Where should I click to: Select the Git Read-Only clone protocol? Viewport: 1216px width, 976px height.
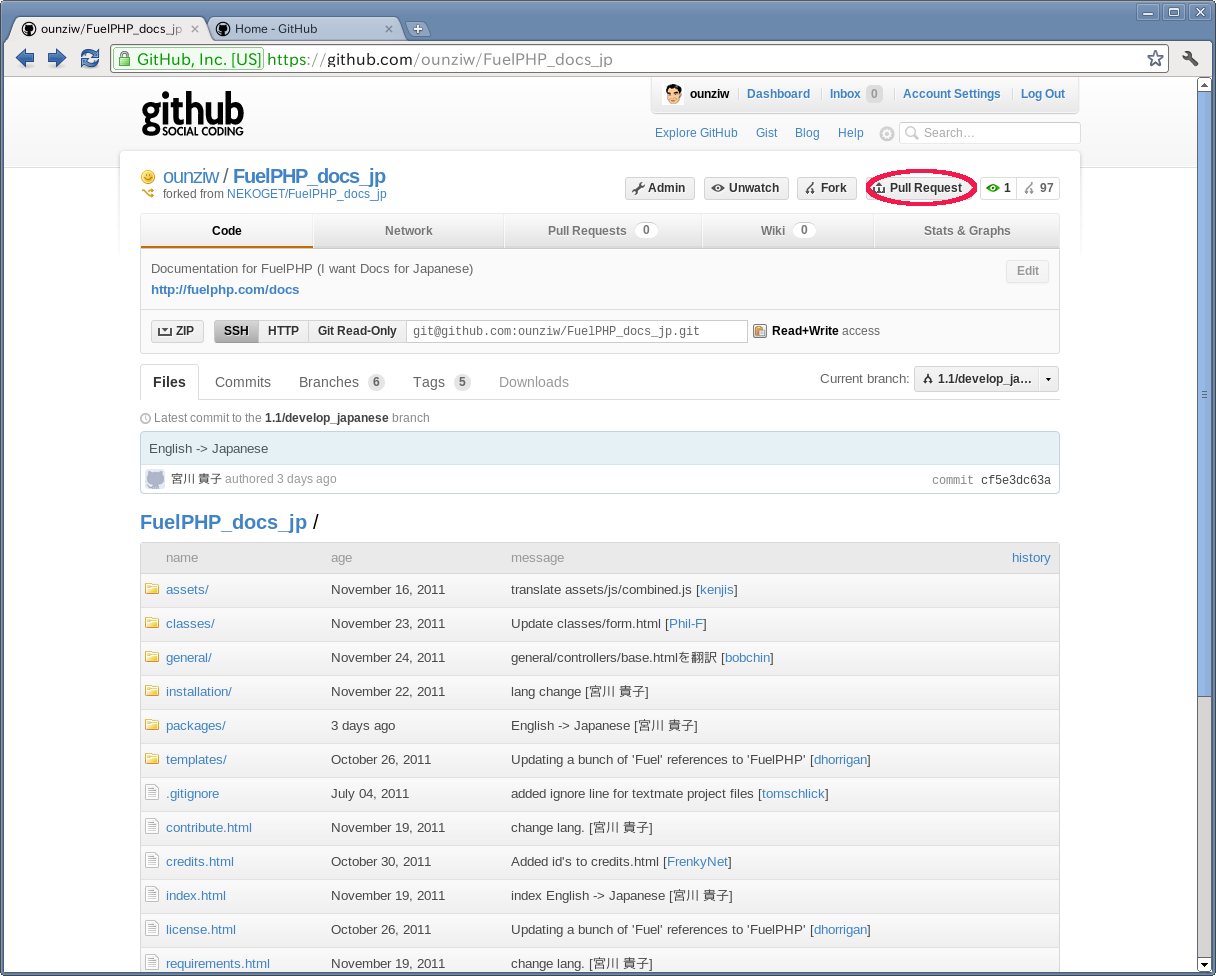tap(357, 331)
